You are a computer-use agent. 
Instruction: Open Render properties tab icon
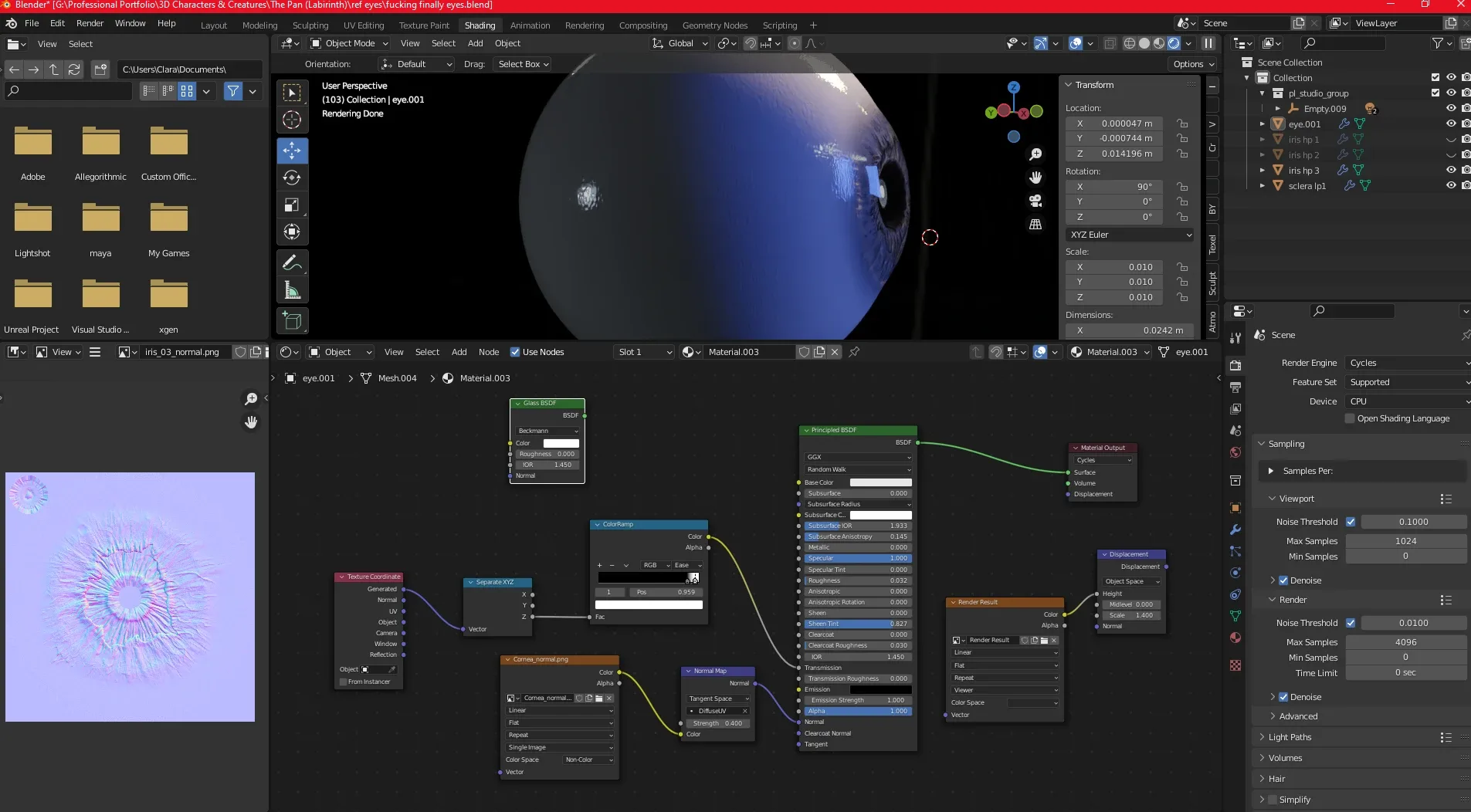click(1235, 365)
